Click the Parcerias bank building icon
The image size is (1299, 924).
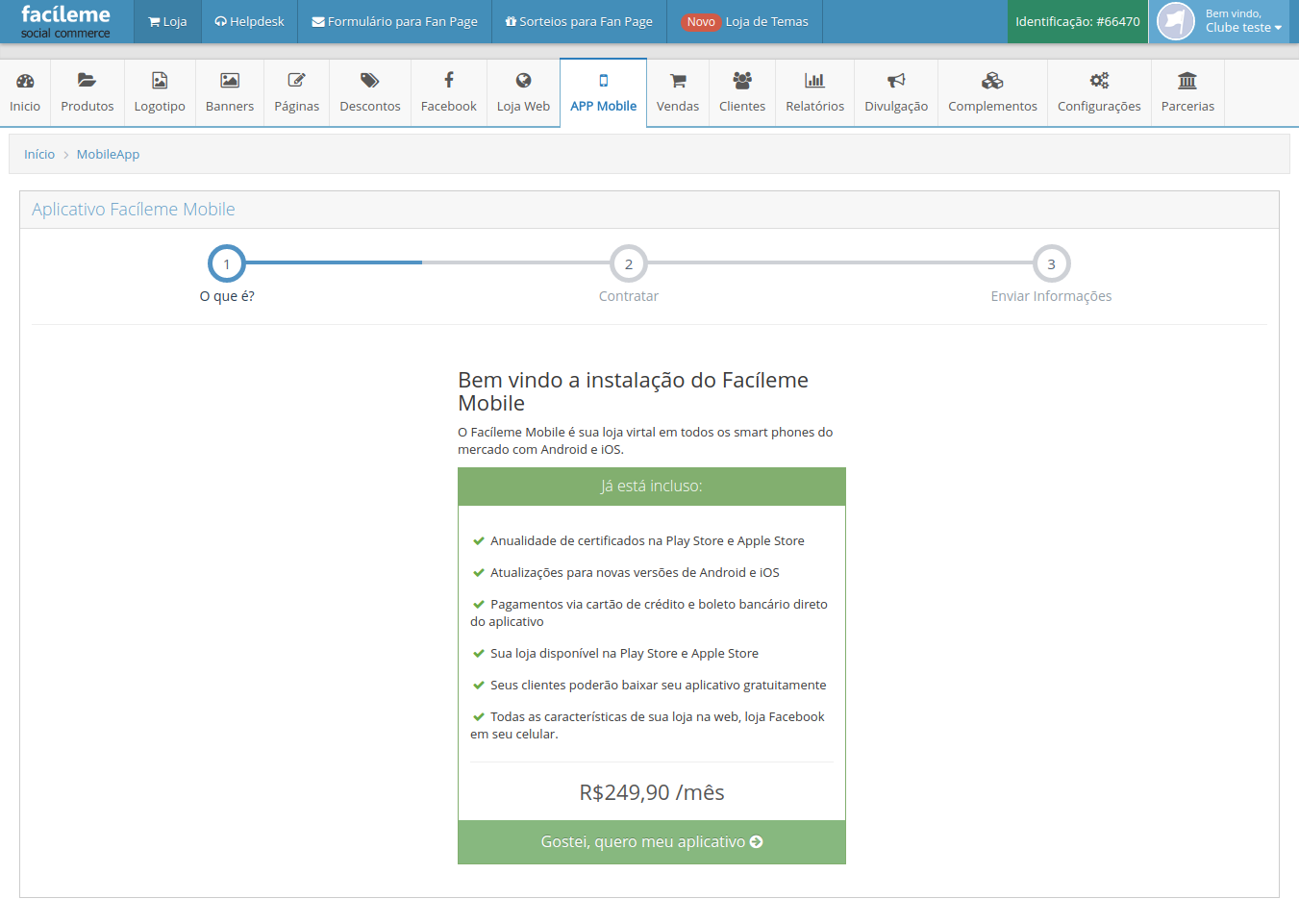[1187, 81]
